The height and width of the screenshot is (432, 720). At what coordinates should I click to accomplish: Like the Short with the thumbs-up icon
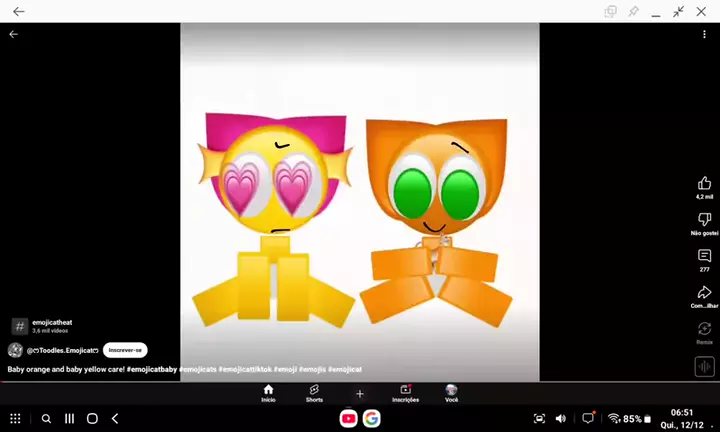pos(704,184)
